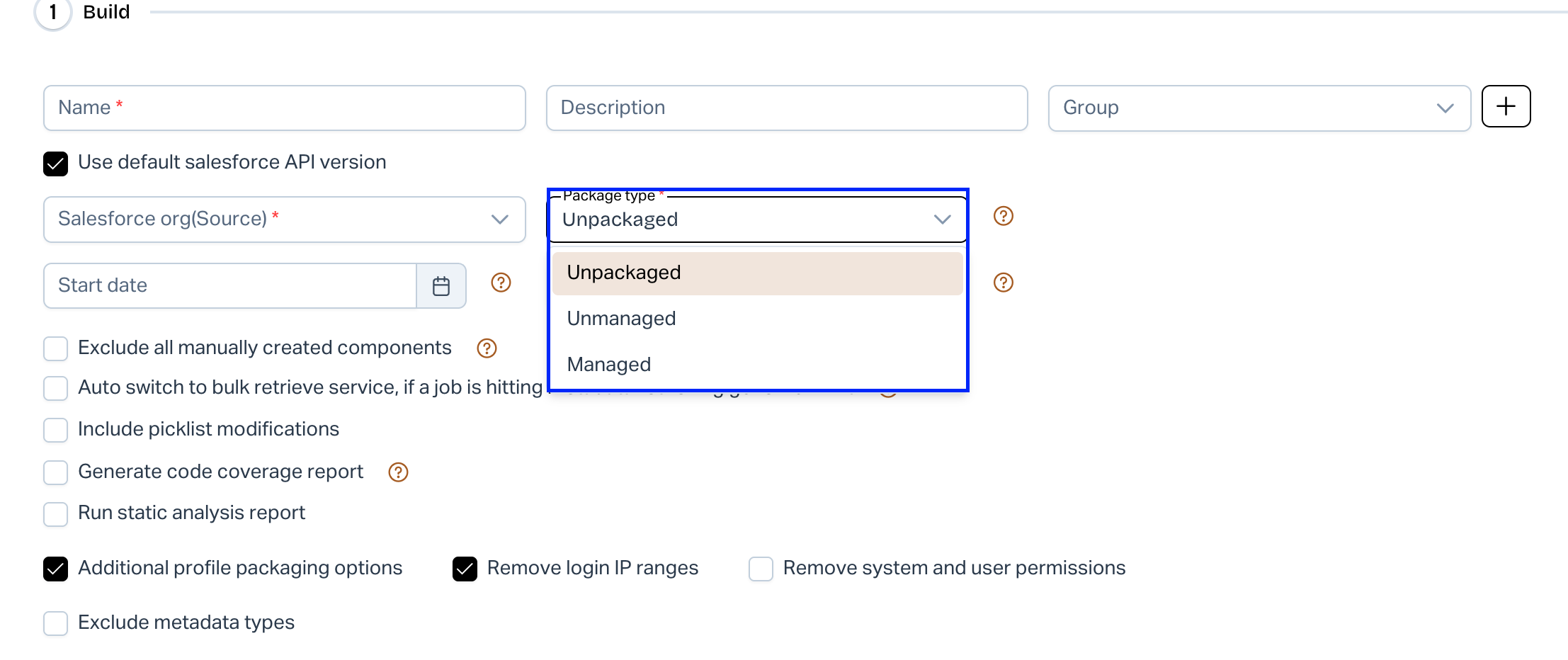Select Unmanaged from package type list
Viewport: 1568px width, 660px height.
pos(621,319)
